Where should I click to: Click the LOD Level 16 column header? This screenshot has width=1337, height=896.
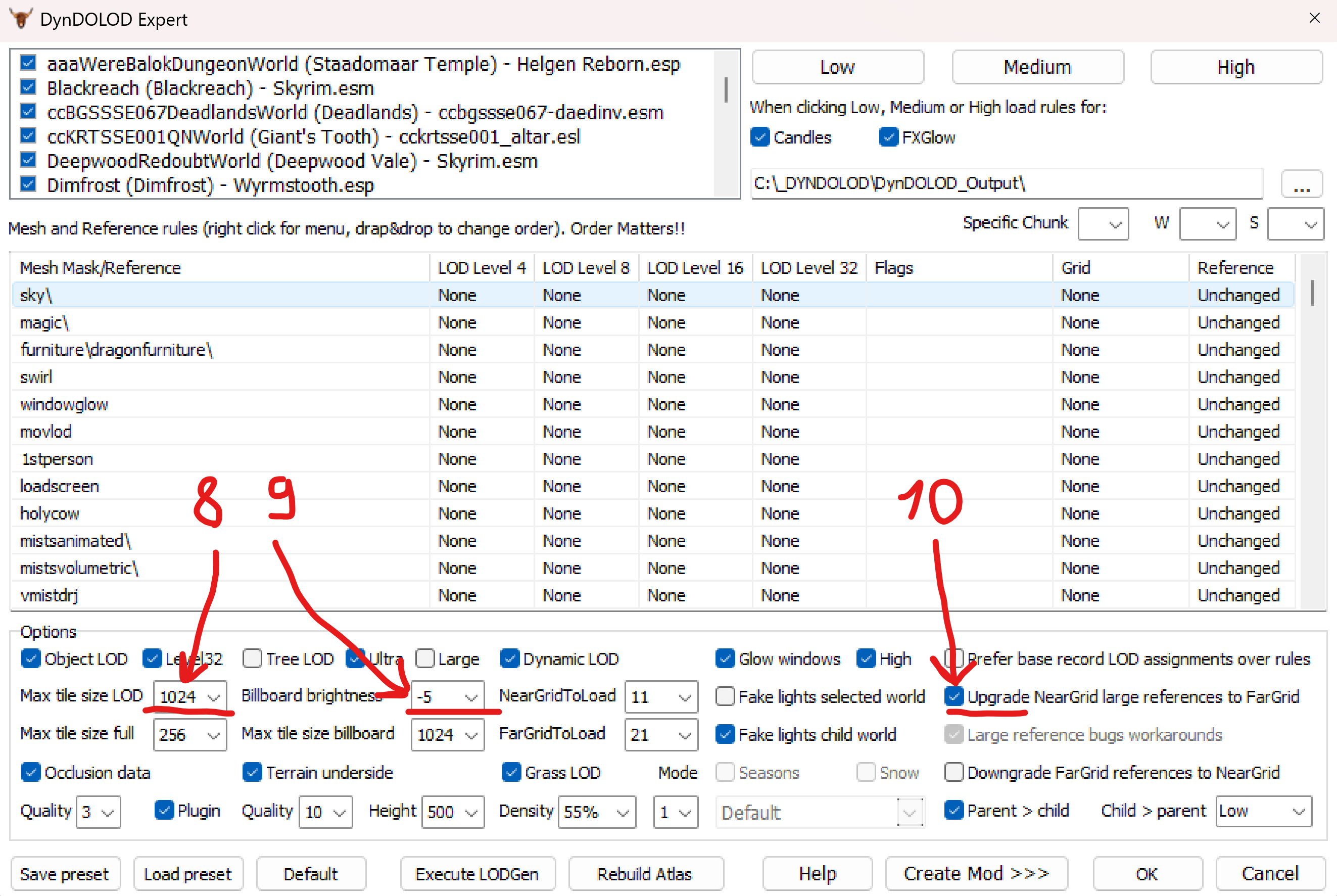pyautogui.click(x=694, y=267)
